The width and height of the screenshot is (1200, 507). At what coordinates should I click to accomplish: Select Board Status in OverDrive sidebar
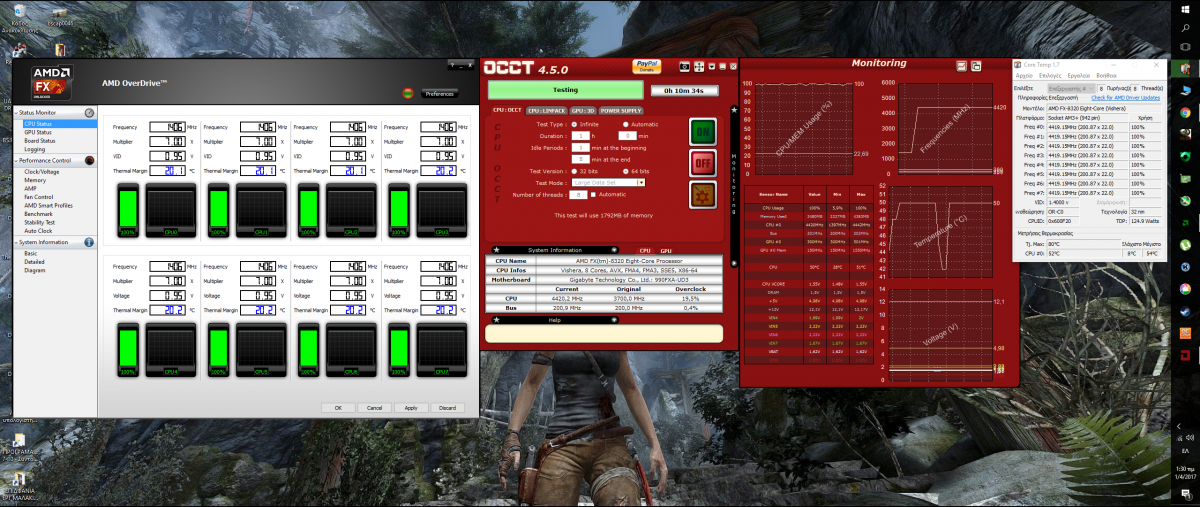(40, 140)
